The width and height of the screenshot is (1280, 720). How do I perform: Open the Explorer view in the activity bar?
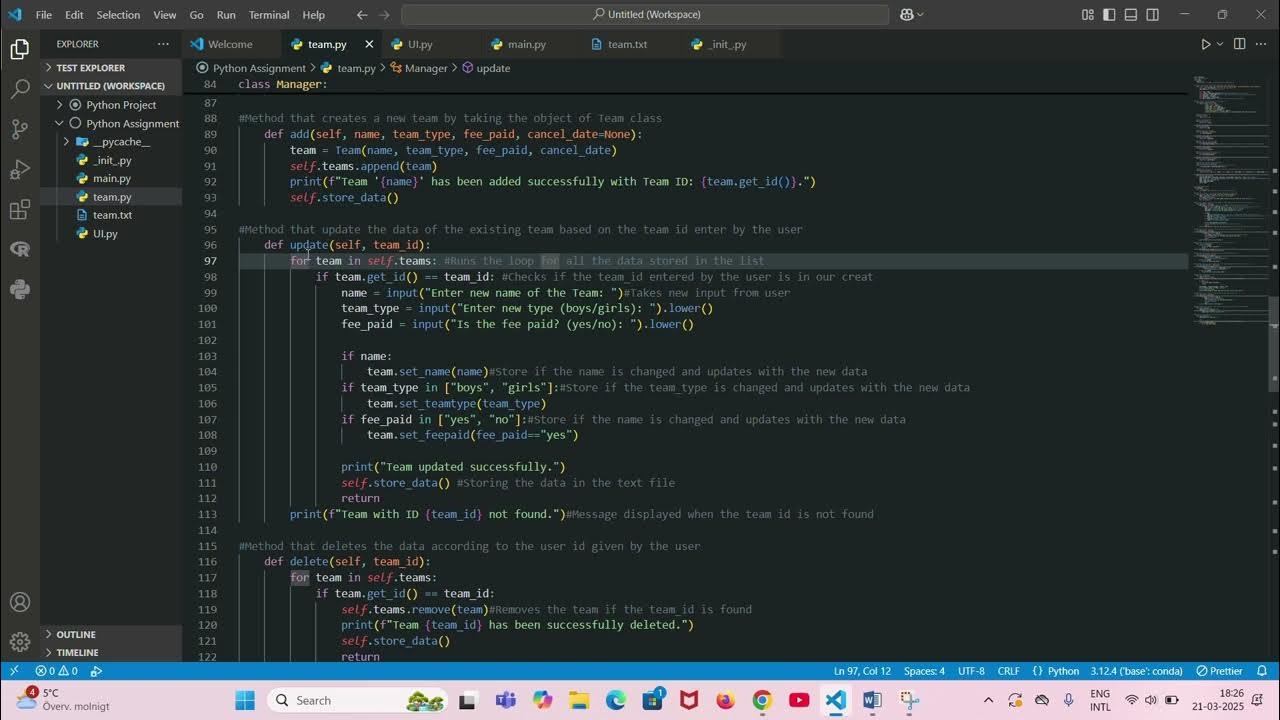click(x=19, y=49)
